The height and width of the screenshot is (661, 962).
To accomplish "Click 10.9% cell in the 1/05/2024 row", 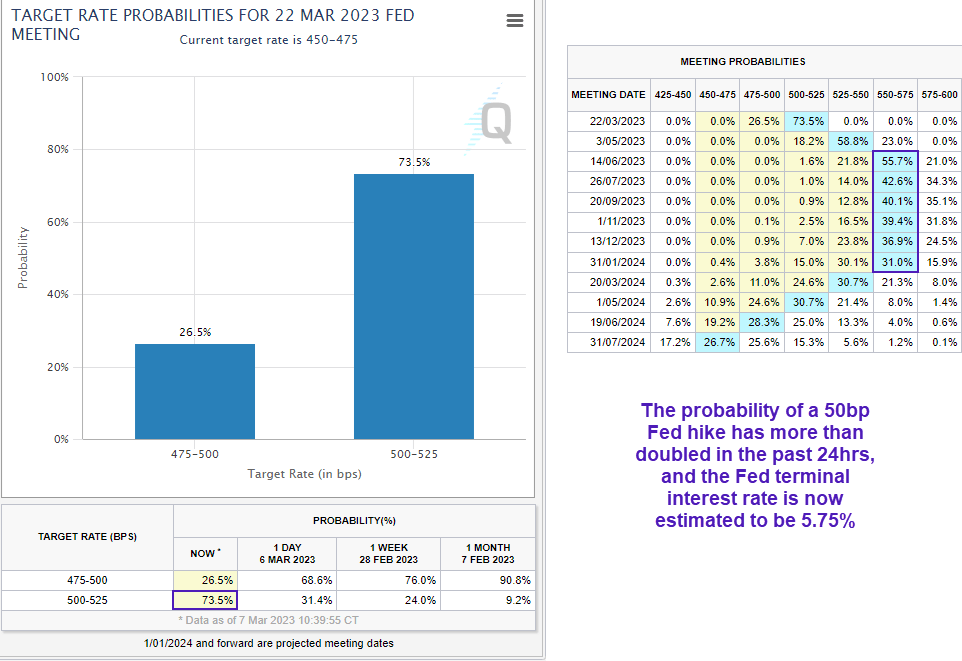I will (718, 303).
